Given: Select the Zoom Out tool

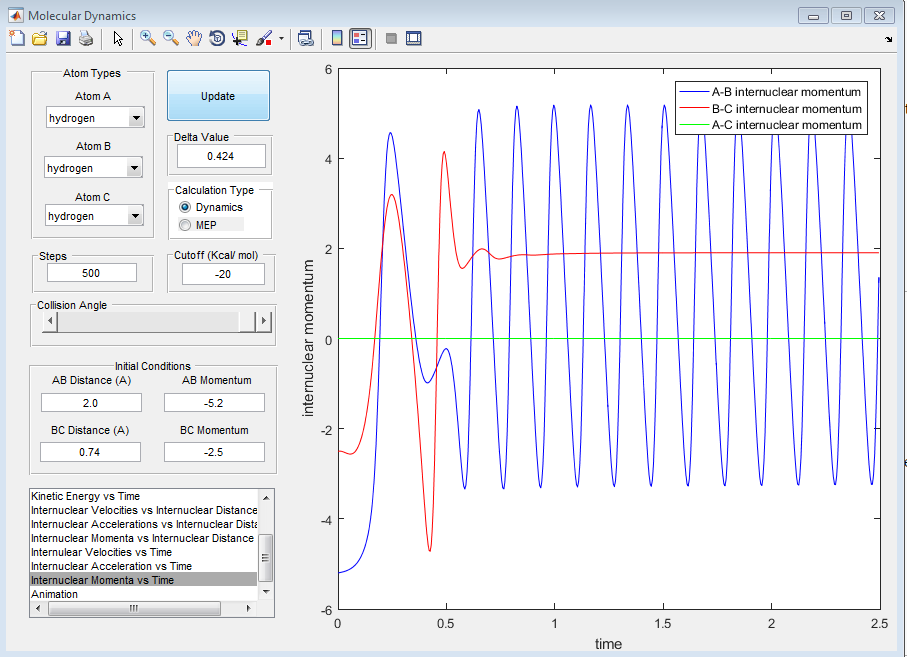Looking at the screenshot, I should (171, 38).
